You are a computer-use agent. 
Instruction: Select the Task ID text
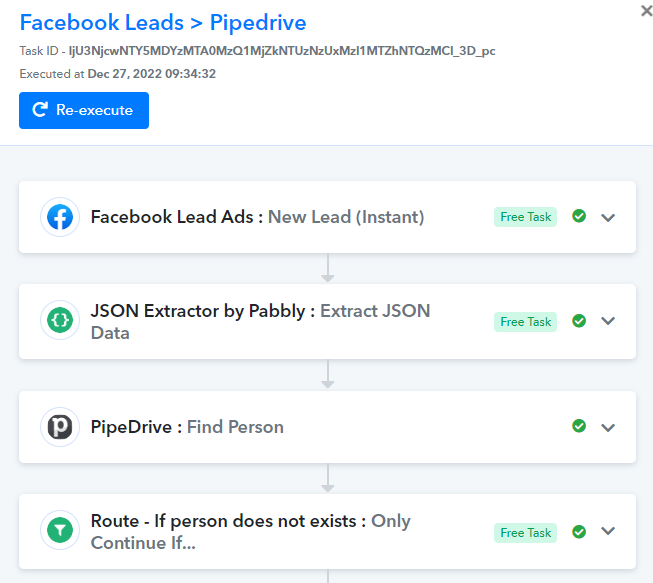(257, 51)
